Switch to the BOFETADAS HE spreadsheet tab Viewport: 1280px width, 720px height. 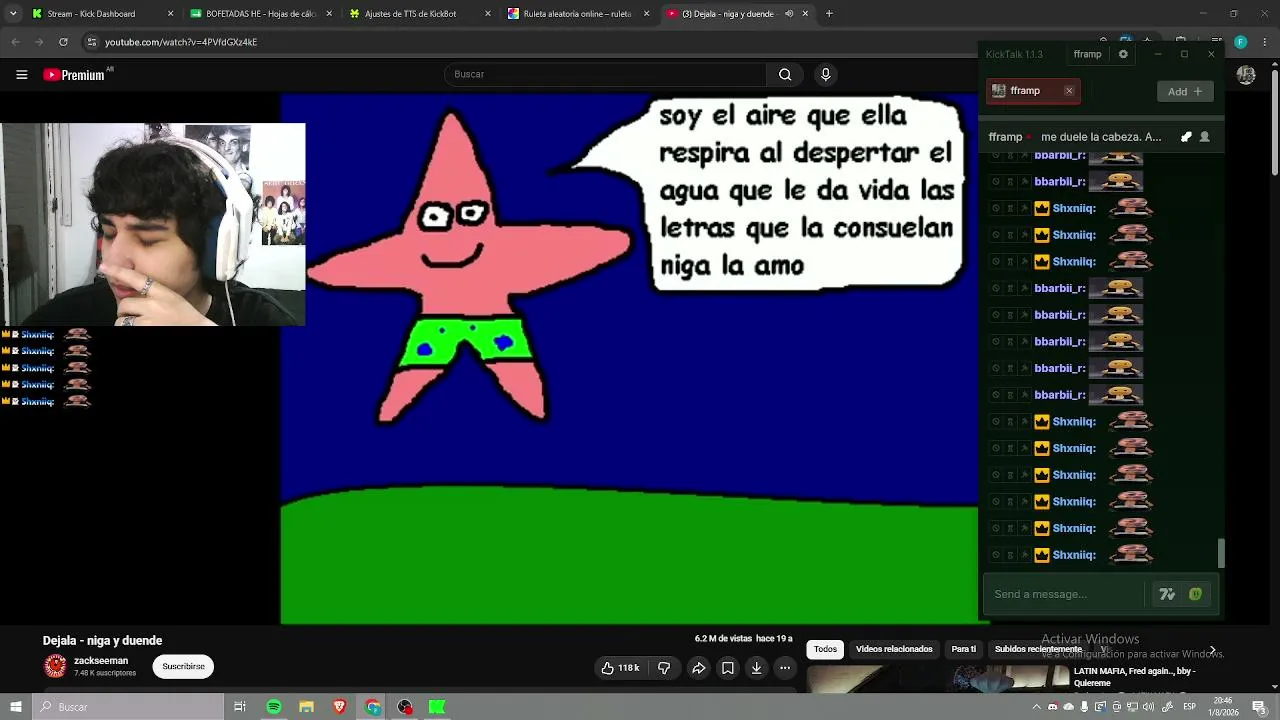point(259,14)
